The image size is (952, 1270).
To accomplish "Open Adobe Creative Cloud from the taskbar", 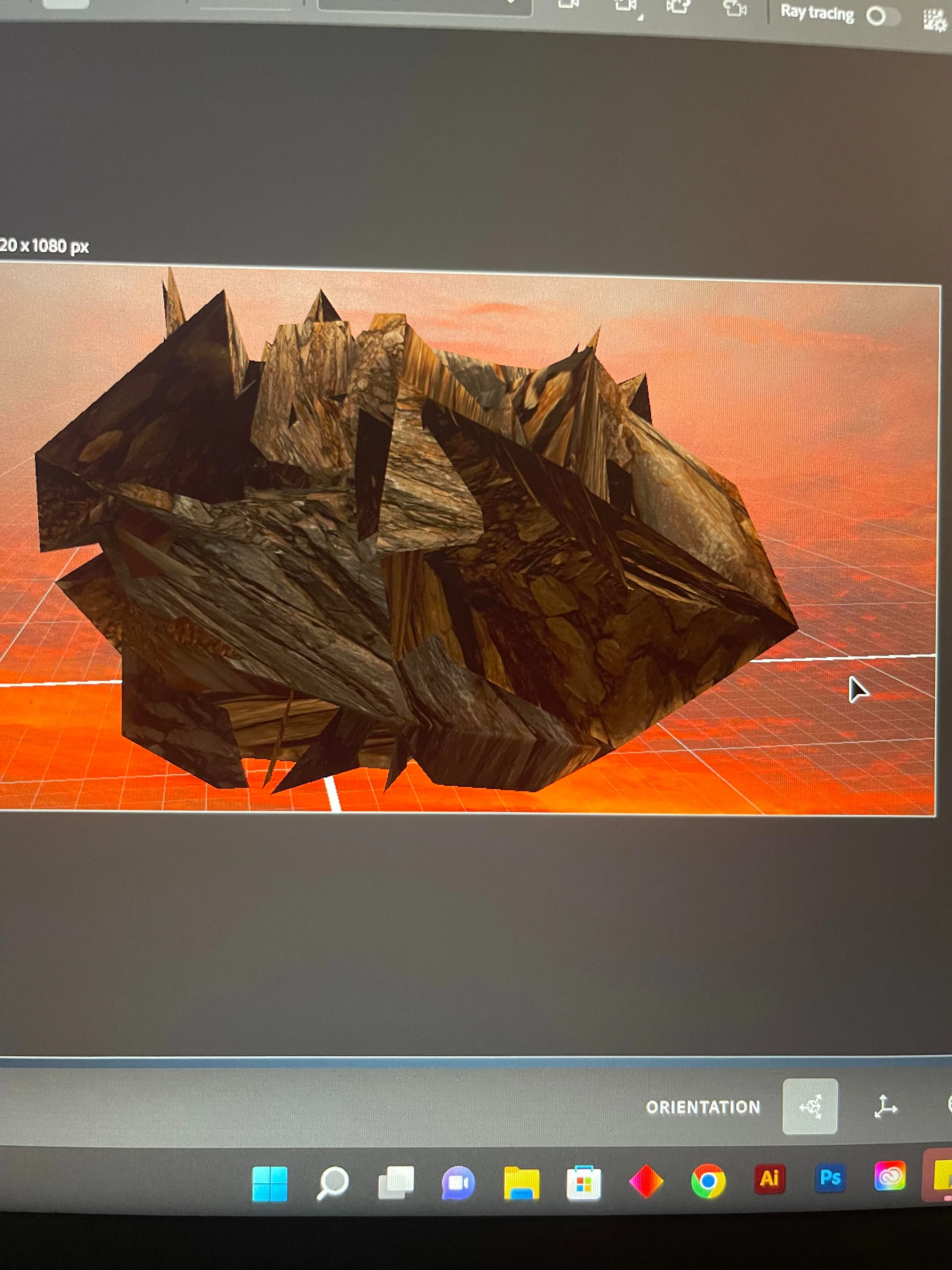I will 890,1177.
